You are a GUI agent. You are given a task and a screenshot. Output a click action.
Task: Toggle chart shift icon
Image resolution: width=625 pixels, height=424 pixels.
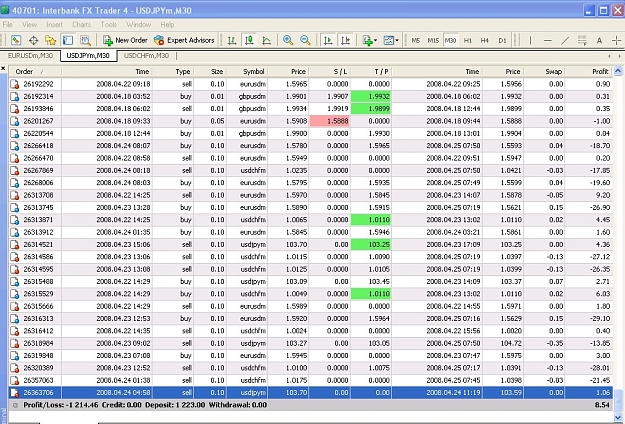(346, 40)
